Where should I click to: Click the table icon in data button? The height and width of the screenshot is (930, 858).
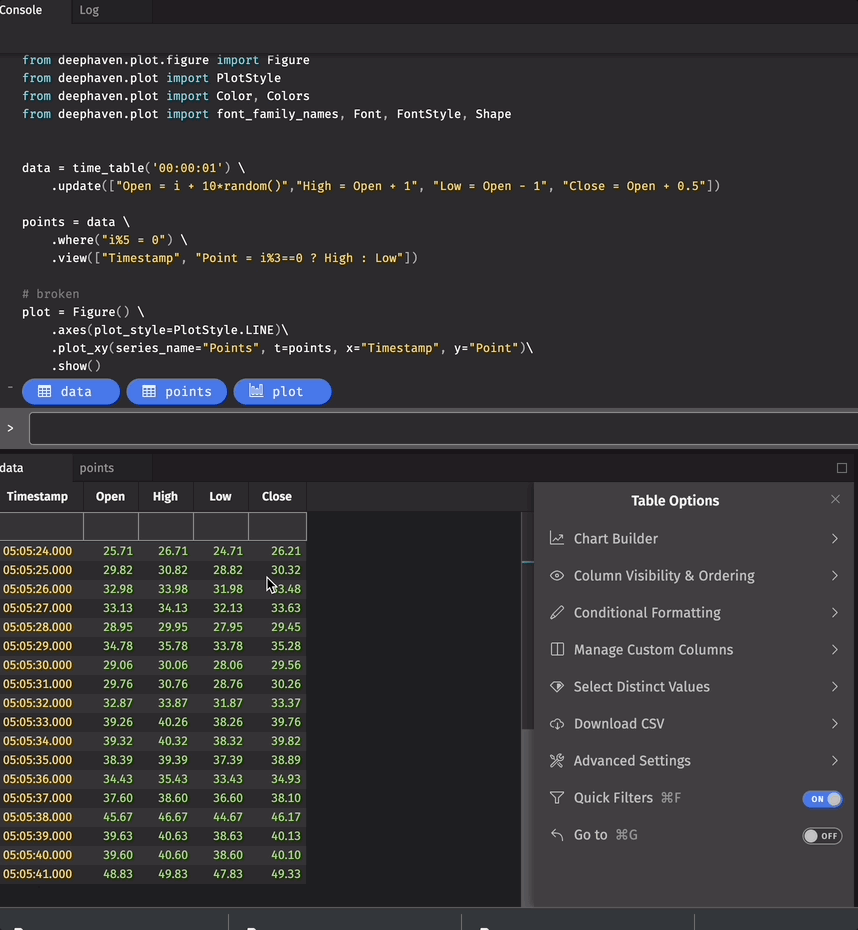click(x=44, y=391)
